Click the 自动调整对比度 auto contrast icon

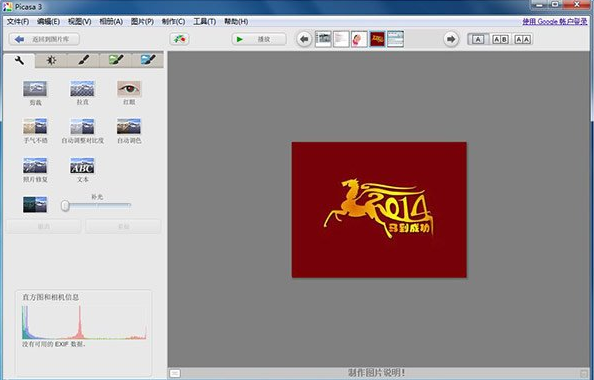82,127
